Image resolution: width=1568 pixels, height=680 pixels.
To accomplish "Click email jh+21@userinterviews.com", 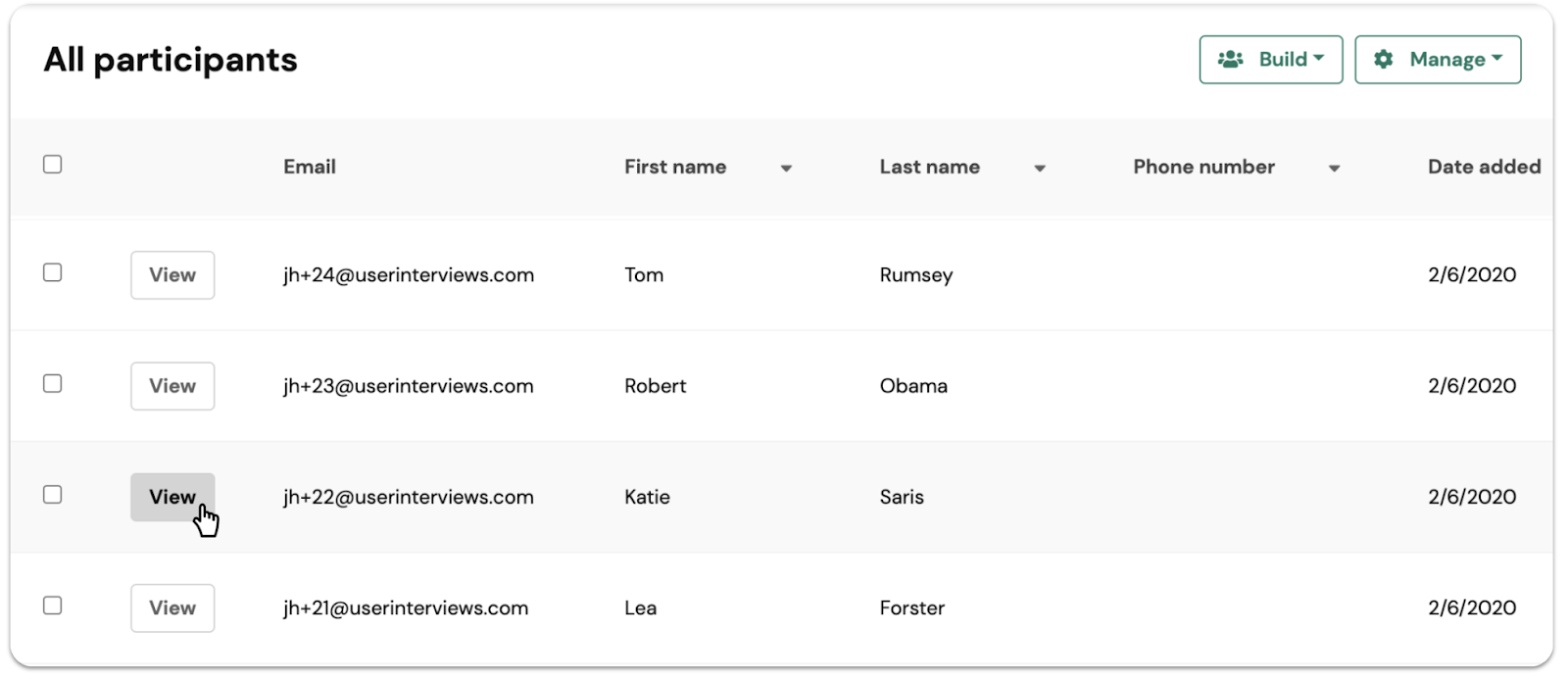I will pyautogui.click(x=406, y=607).
